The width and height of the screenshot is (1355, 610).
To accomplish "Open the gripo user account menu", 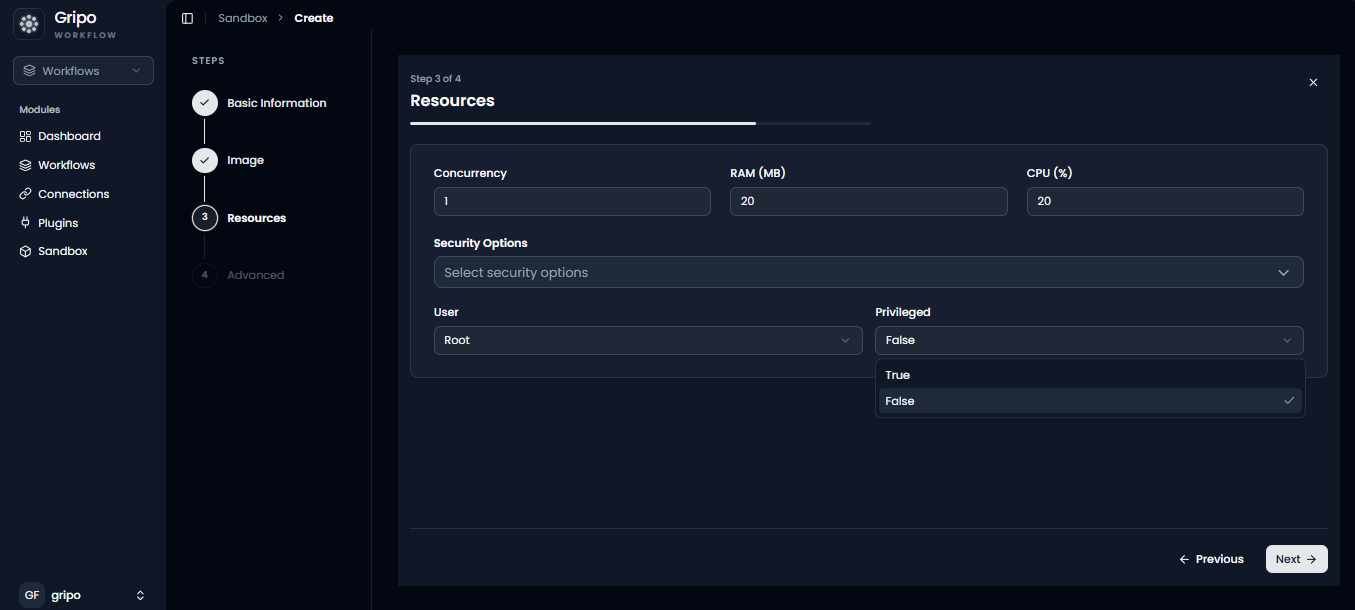I will pos(83,595).
